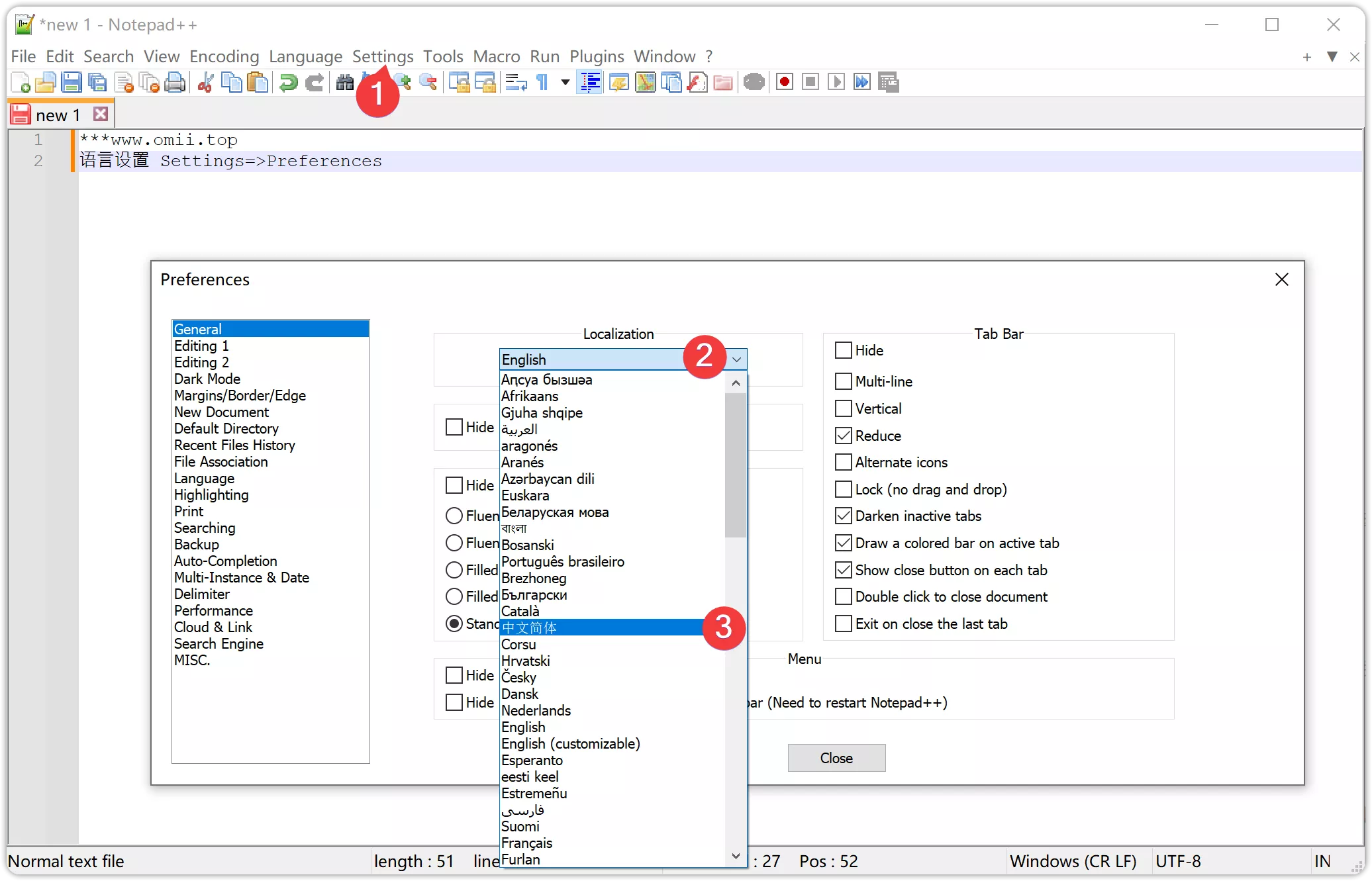Click the Preferences Close button
1372x881 pixels.
coord(836,758)
